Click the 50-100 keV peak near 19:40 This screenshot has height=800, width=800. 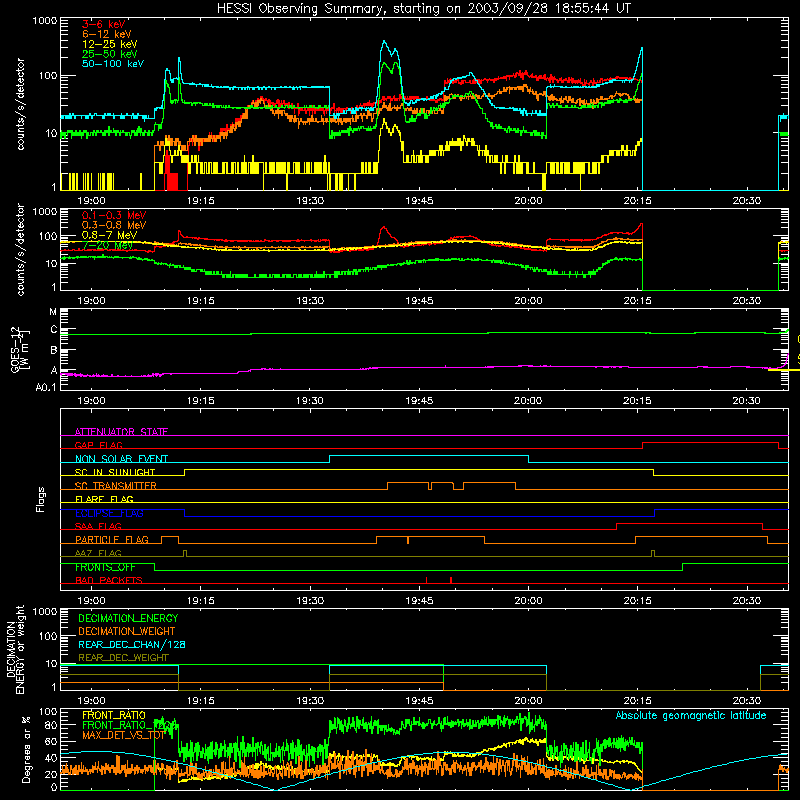[x=384, y=42]
